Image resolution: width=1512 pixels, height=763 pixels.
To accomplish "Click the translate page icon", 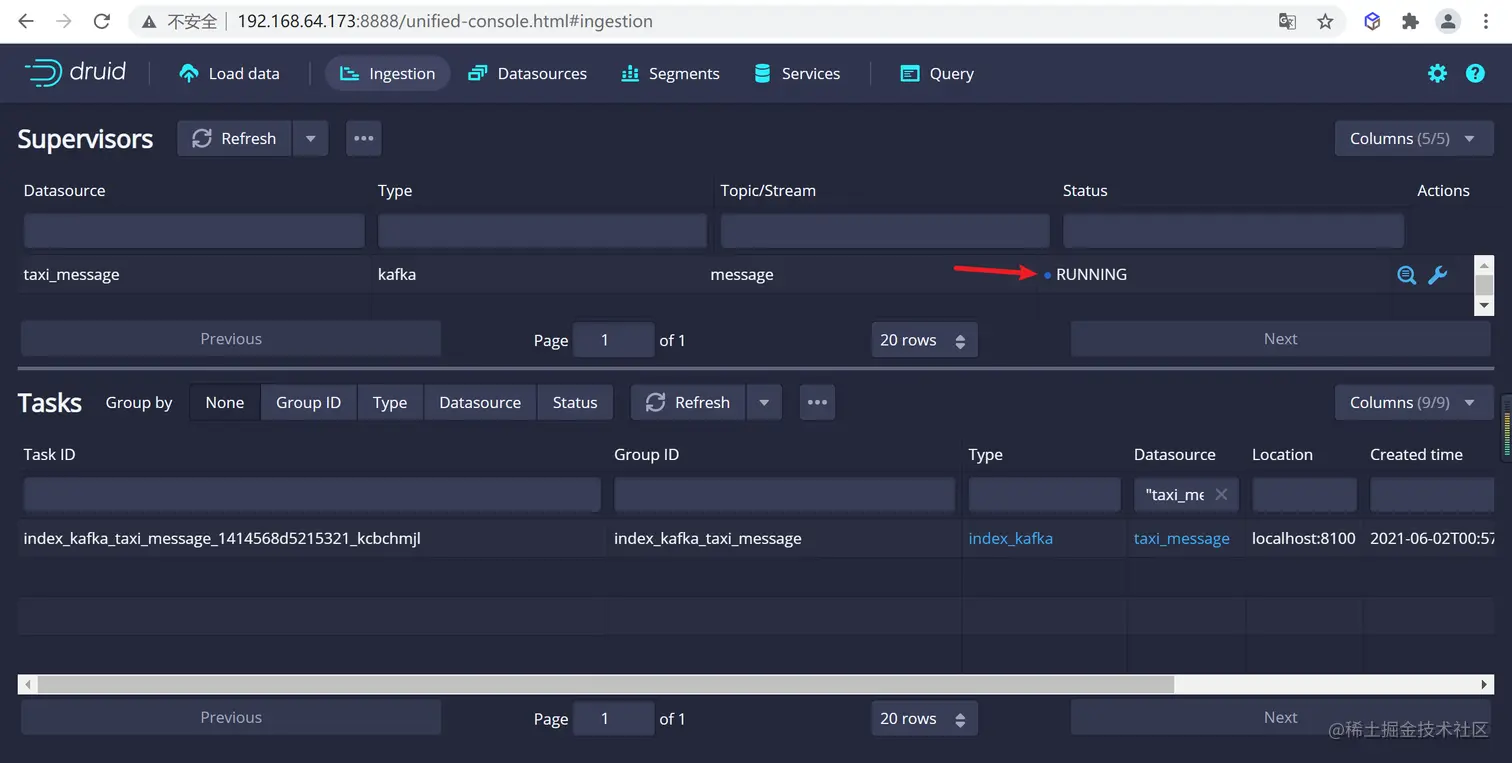I will pyautogui.click(x=1288, y=21).
